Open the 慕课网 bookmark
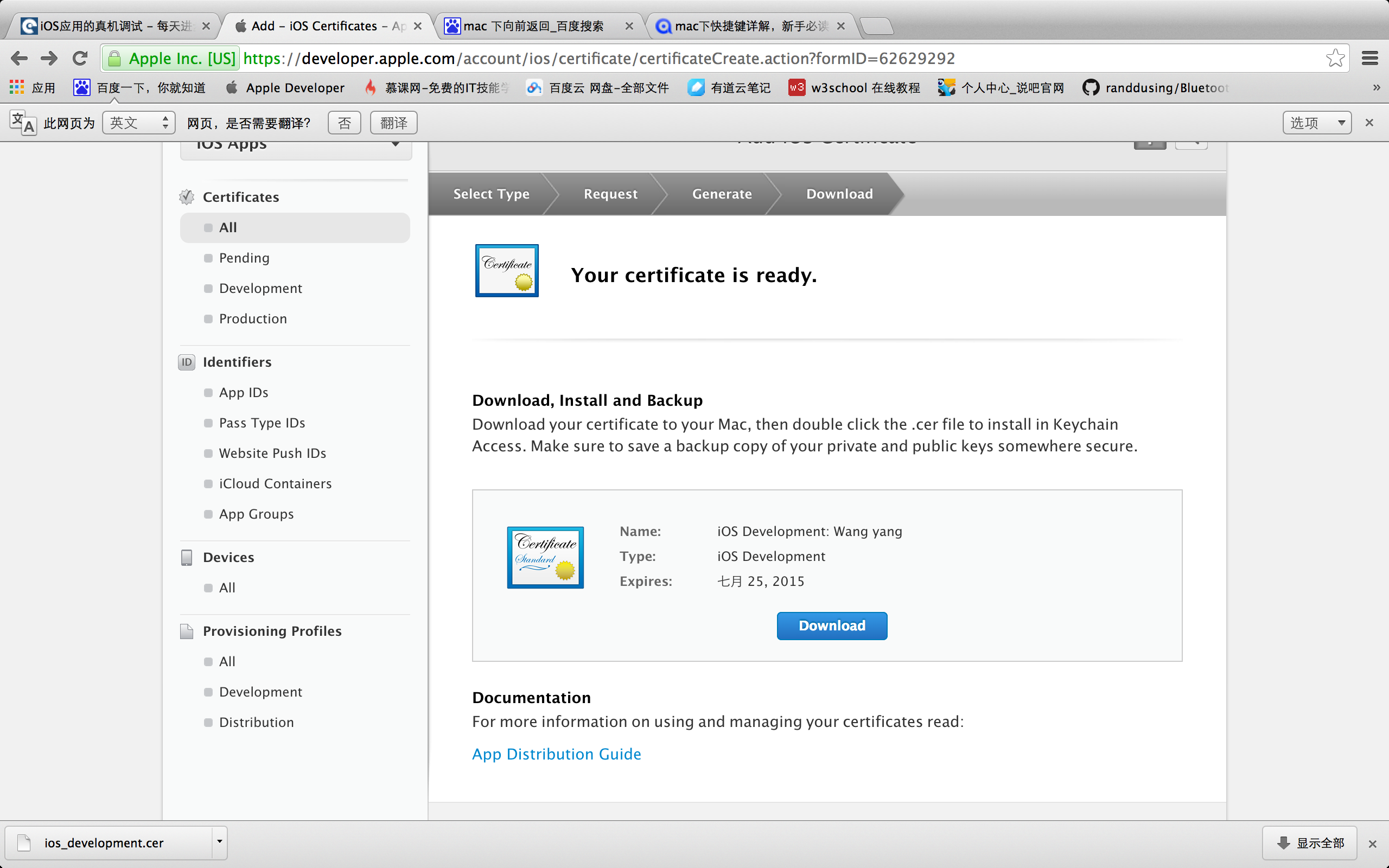 point(437,88)
